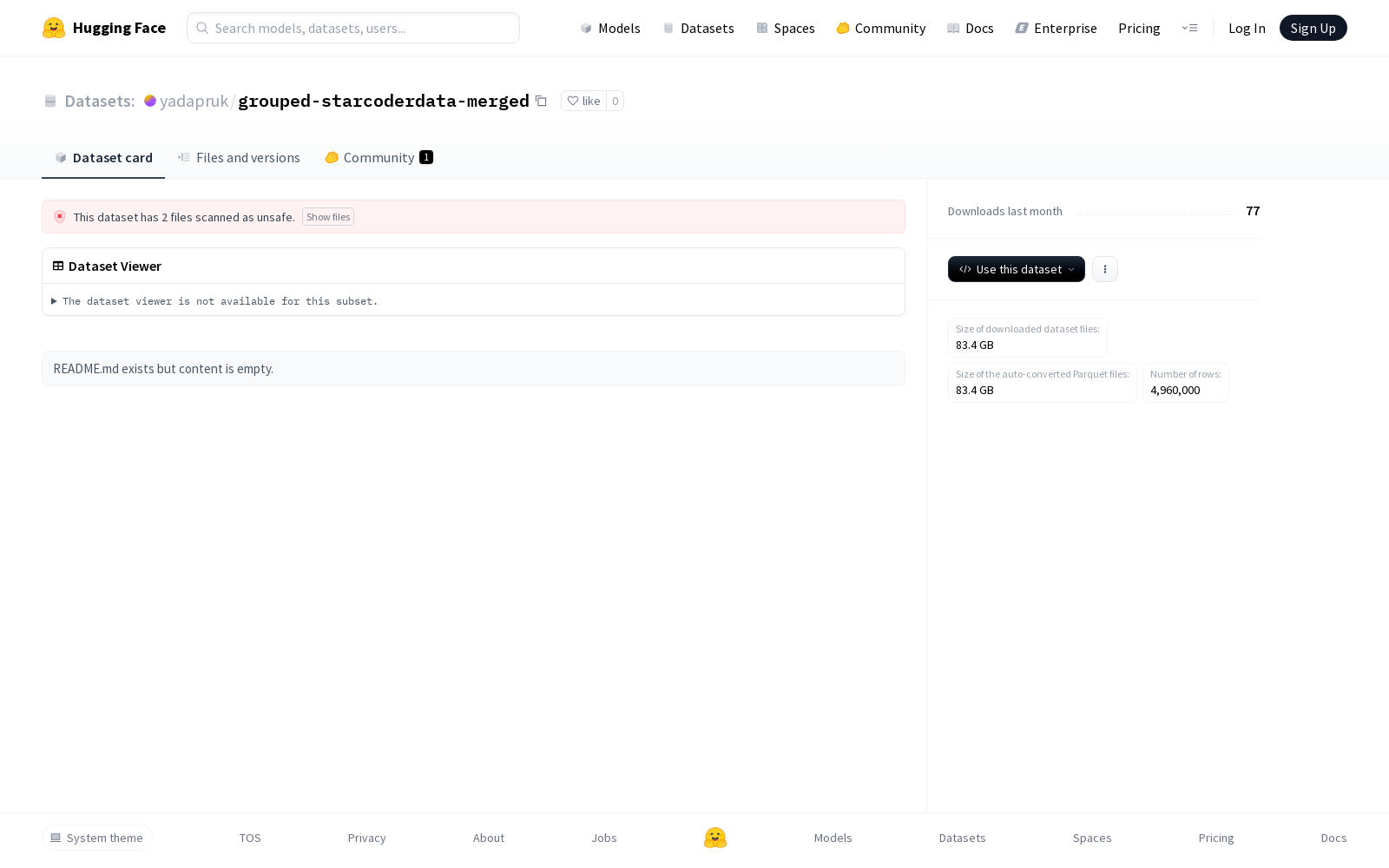
Task: Go to Models in the top navigation
Action: coord(610,28)
